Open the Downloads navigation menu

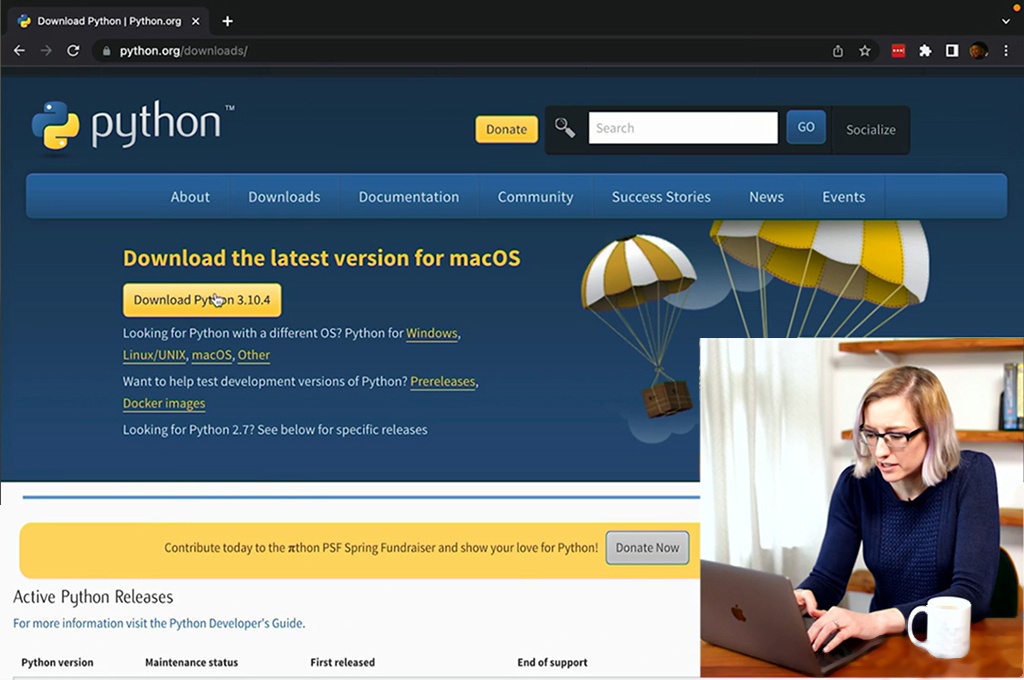pos(284,197)
